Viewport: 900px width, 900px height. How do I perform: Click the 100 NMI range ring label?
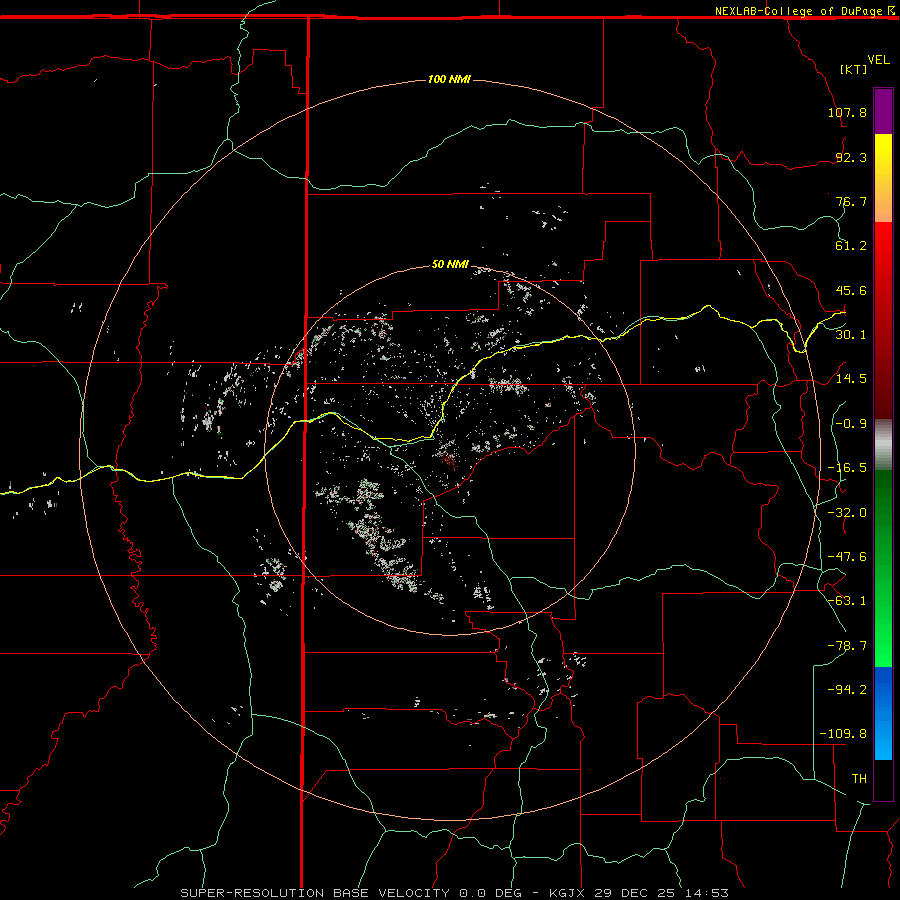449,79
